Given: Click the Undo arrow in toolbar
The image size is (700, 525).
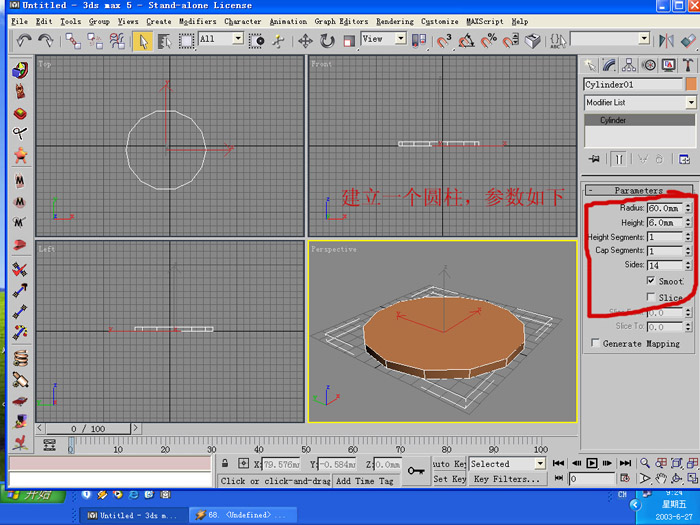Looking at the screenshot, I should (24, 41).
